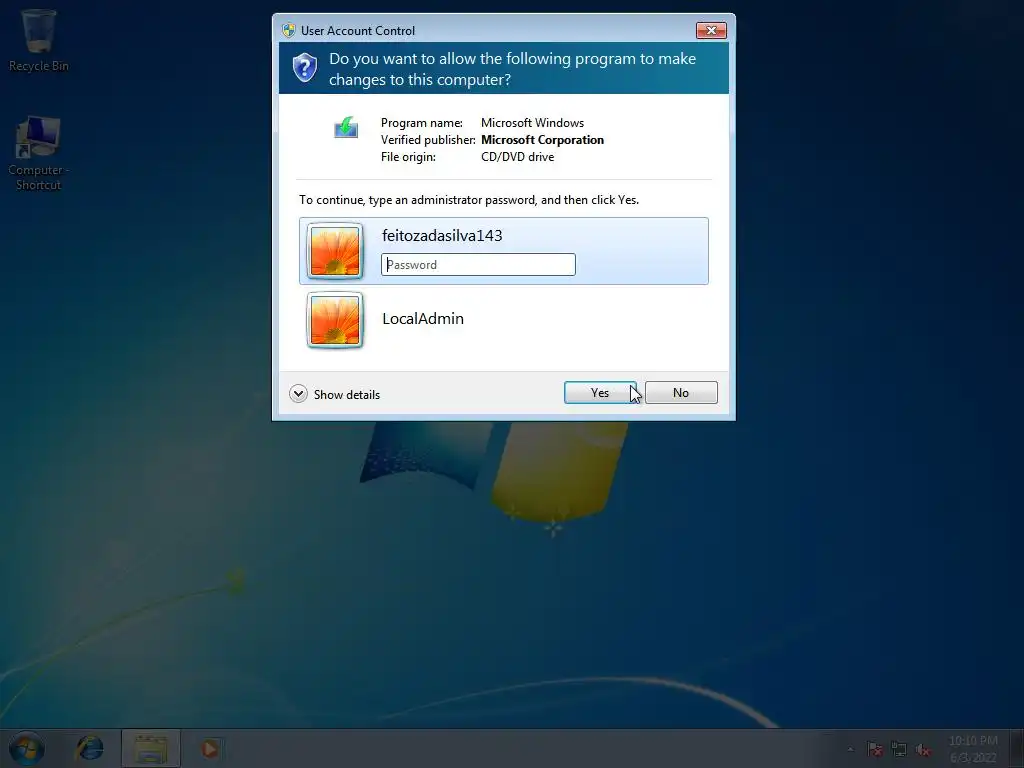Viewport: 1024px width, 768px height.
Task: Click the taskbar clock showing 10:10 PM
Action: (x=973, y=749)
